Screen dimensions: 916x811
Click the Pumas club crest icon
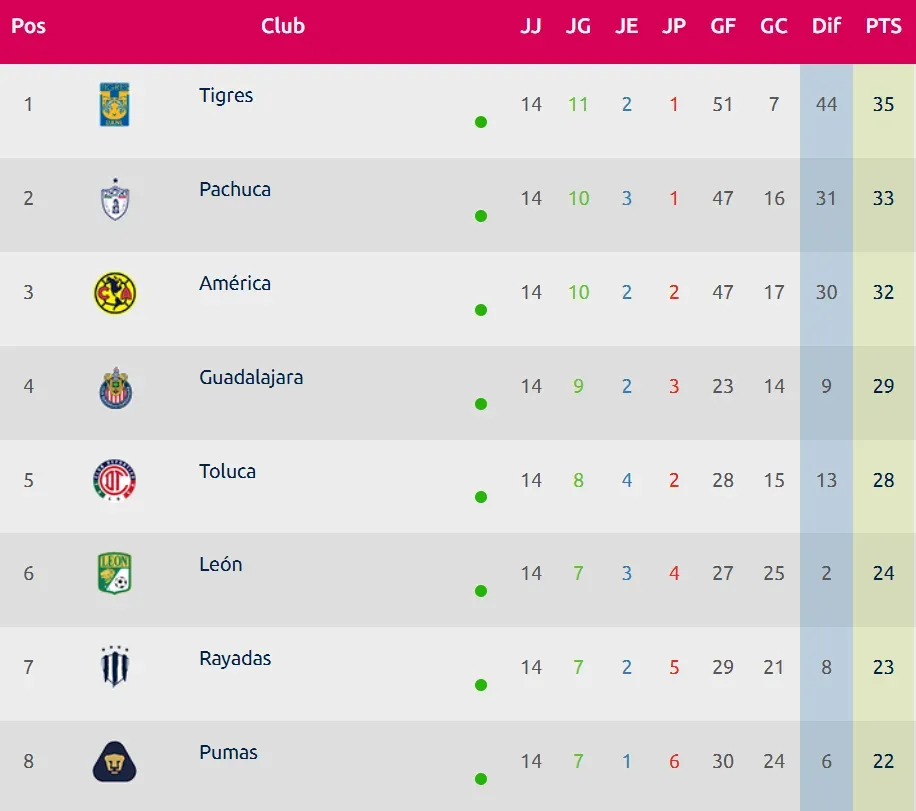115,761
